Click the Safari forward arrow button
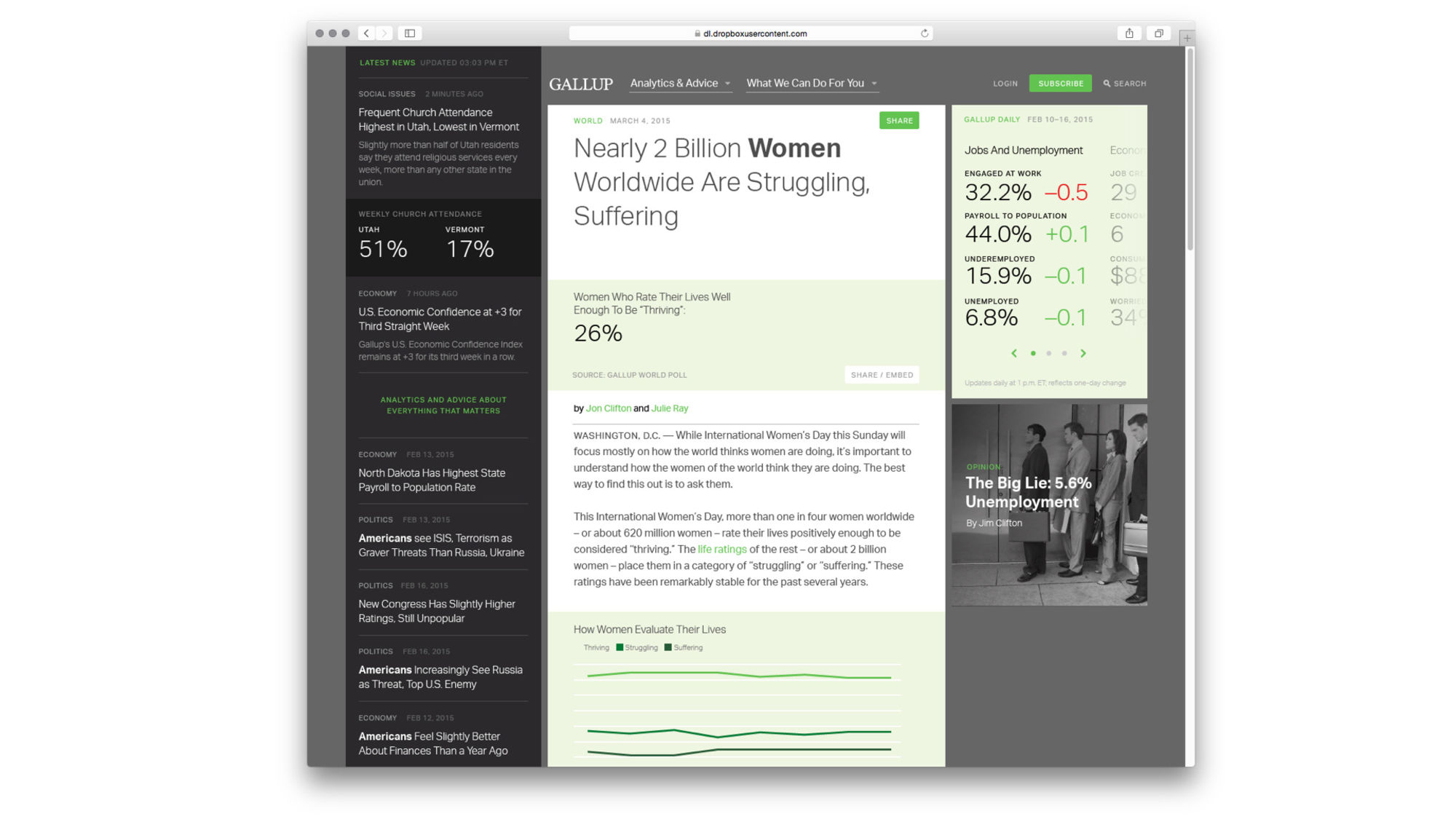This screenshot has height=819, width=1456. 384,33
